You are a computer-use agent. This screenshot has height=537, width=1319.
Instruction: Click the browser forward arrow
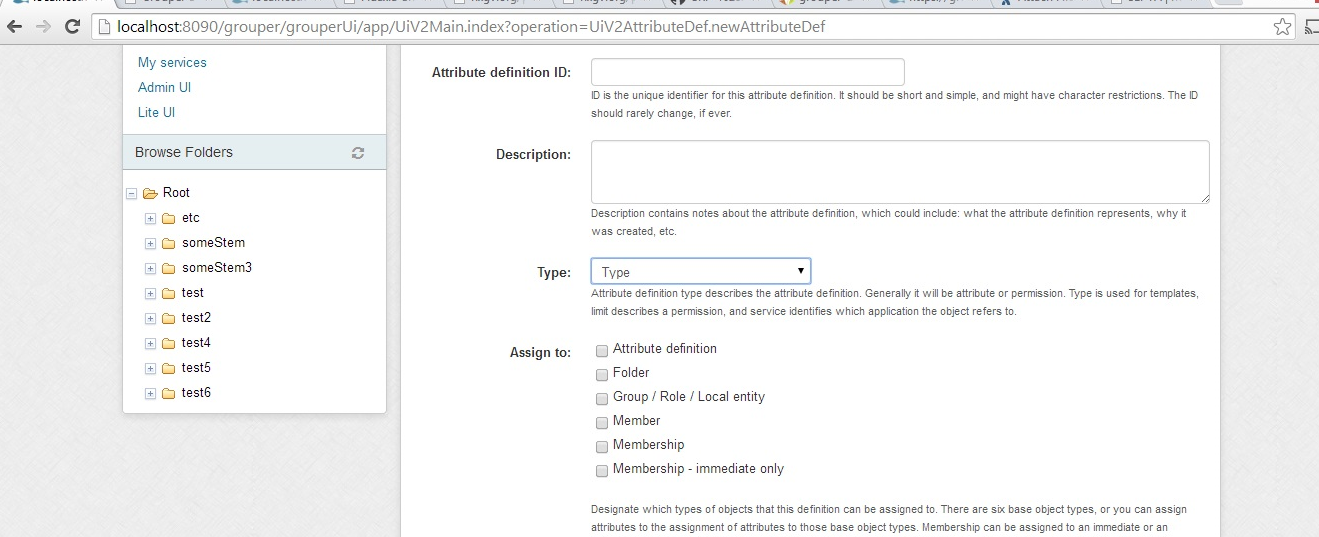coord(43,27)
